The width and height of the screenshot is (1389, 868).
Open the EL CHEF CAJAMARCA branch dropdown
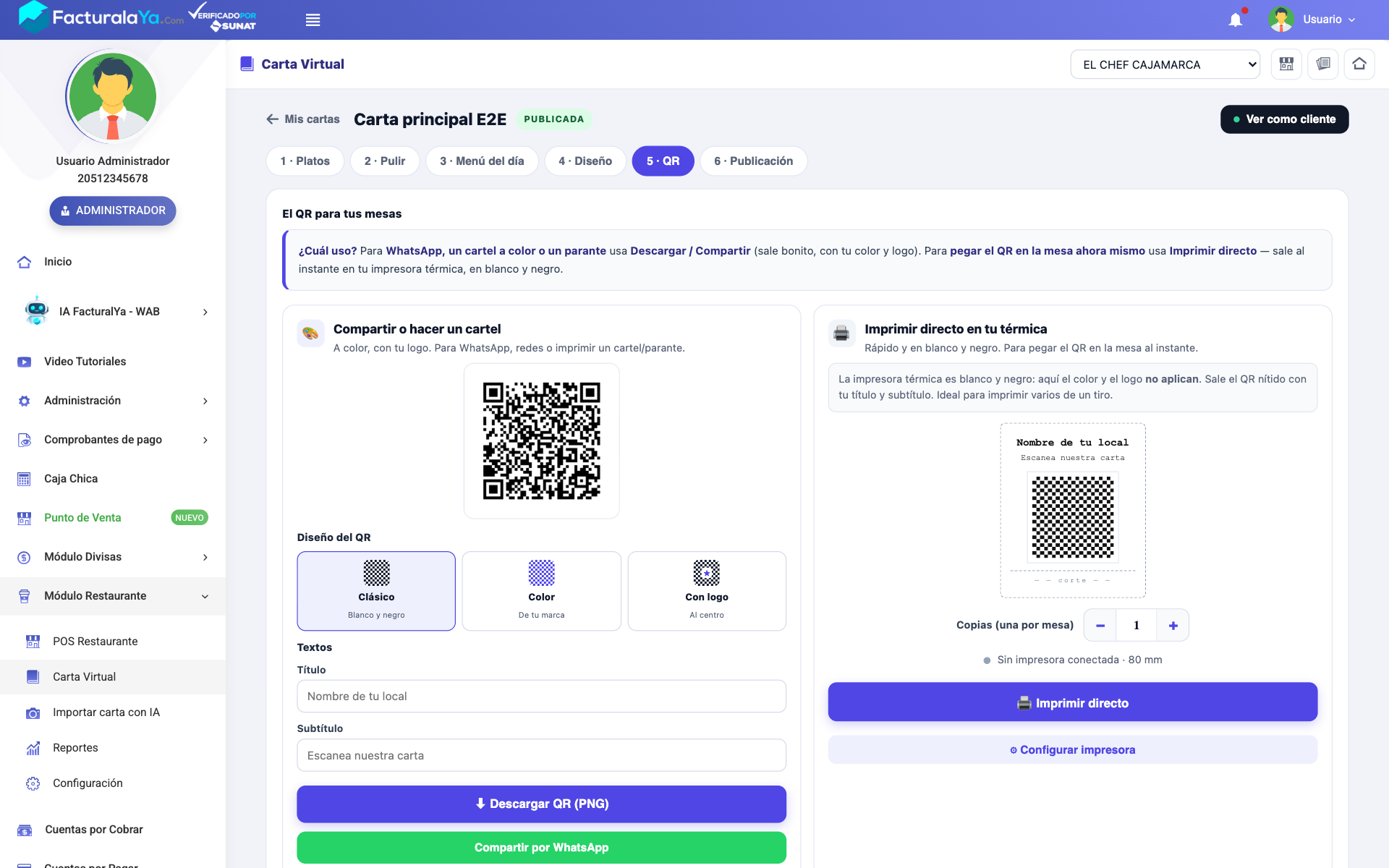tap(1165, 64)
